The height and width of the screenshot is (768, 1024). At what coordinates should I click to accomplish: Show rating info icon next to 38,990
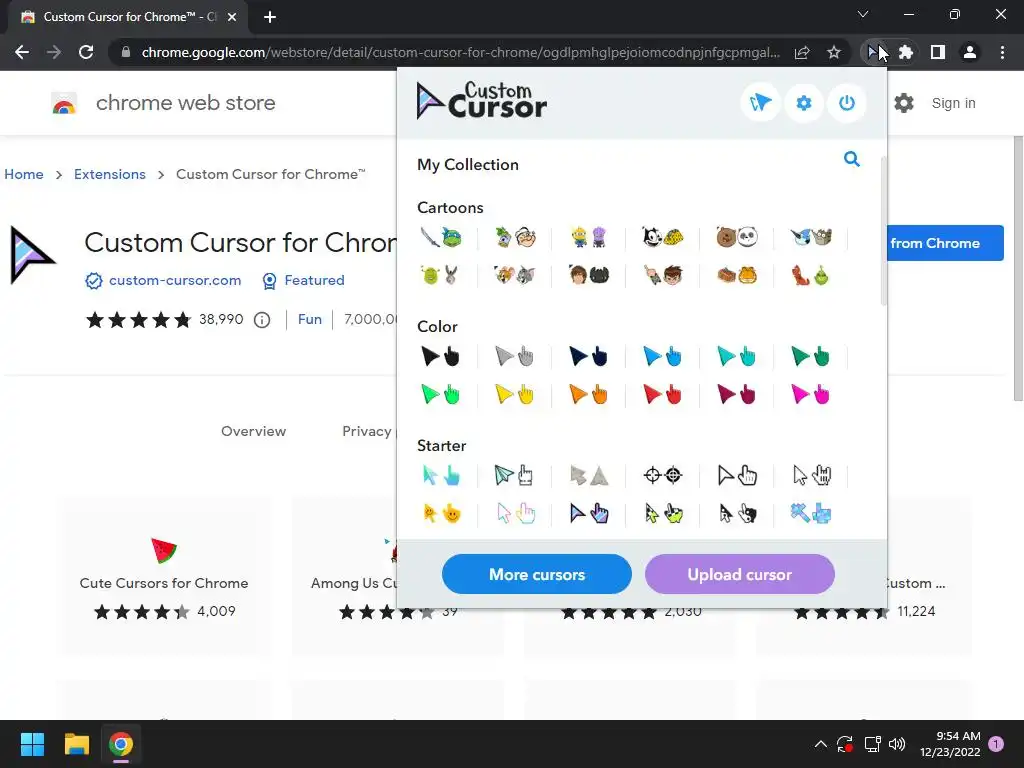pos(262,320)
